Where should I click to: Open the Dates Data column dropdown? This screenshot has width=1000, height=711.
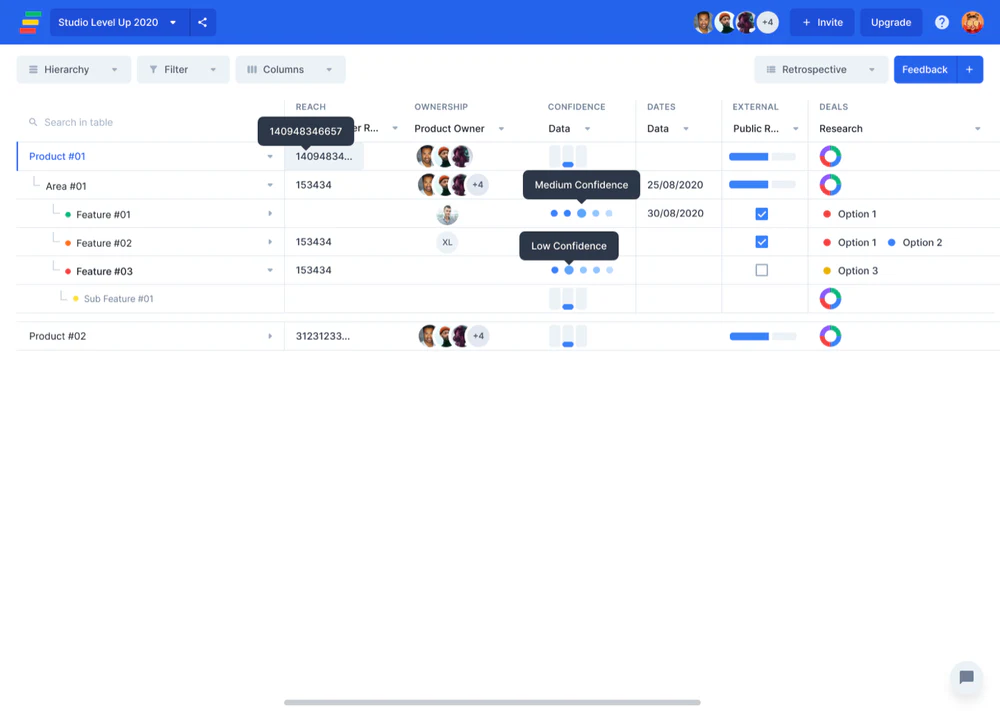click(x=686, y=129)
